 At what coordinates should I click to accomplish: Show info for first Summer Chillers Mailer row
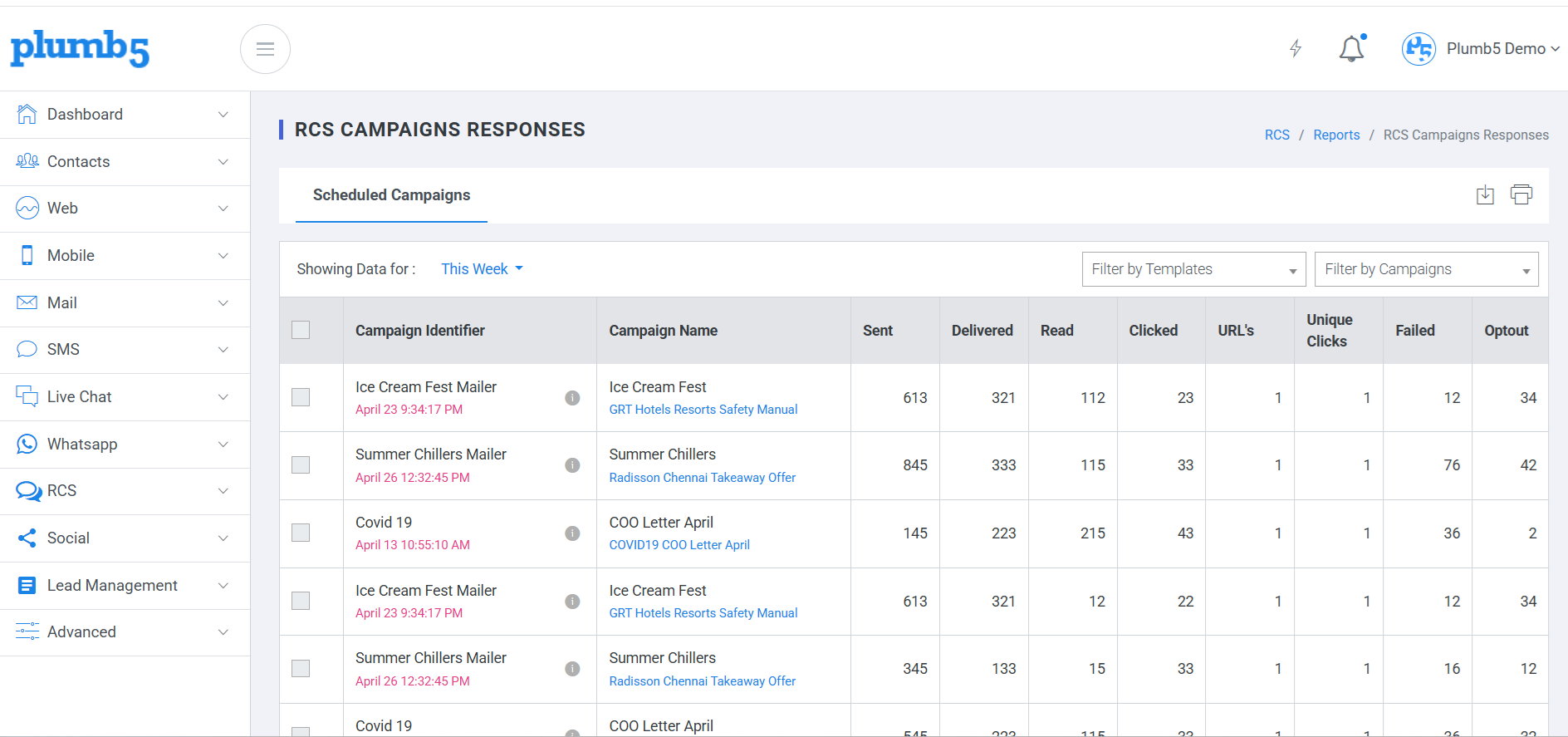(572, 465)
